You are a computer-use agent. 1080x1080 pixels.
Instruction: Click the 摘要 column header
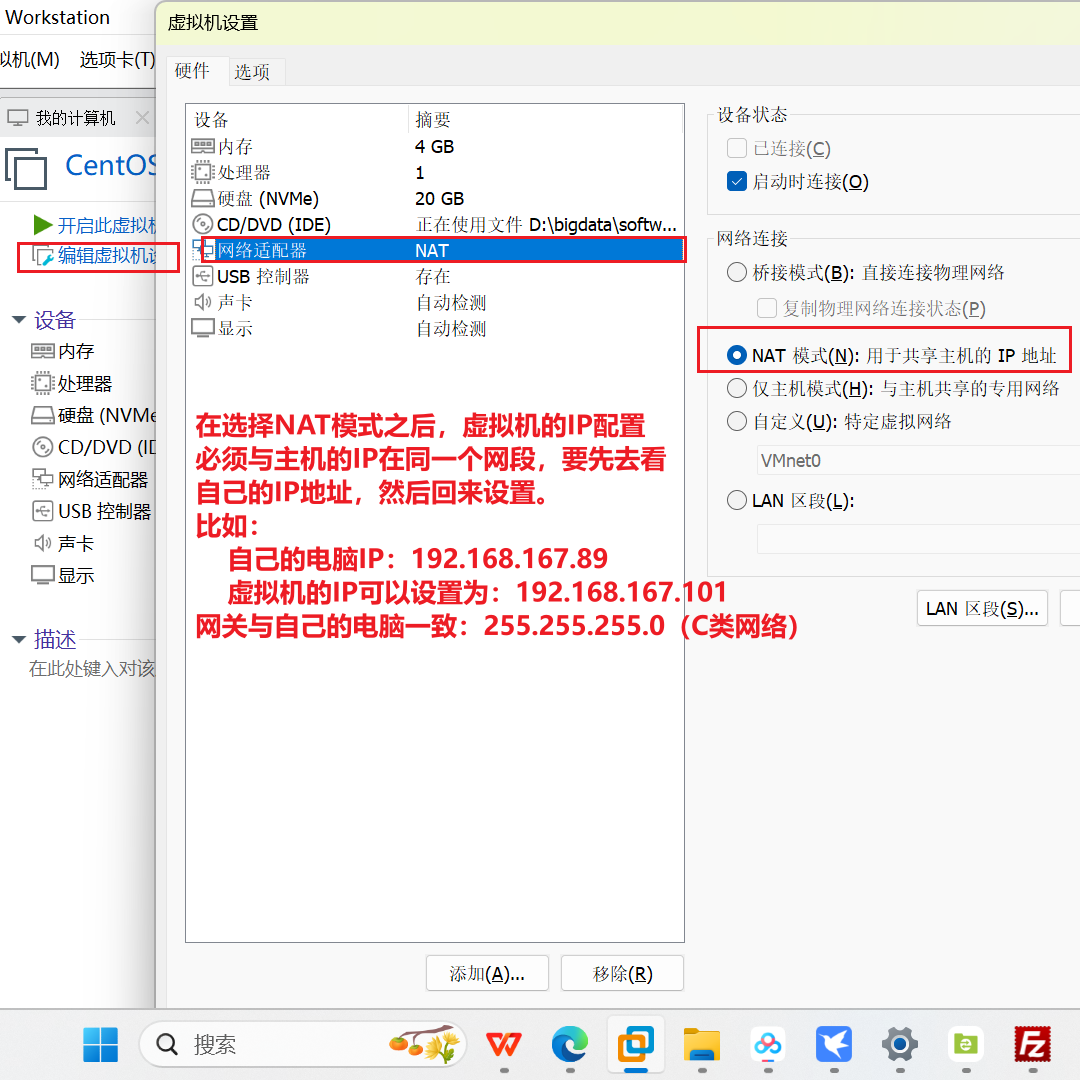pyautogui.click(x=546, y=119)
